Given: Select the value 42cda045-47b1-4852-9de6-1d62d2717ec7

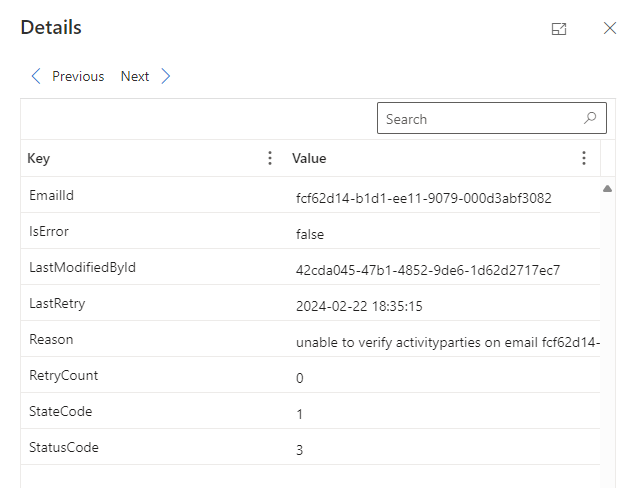Looking at the screenshot, I should [428, 270].
